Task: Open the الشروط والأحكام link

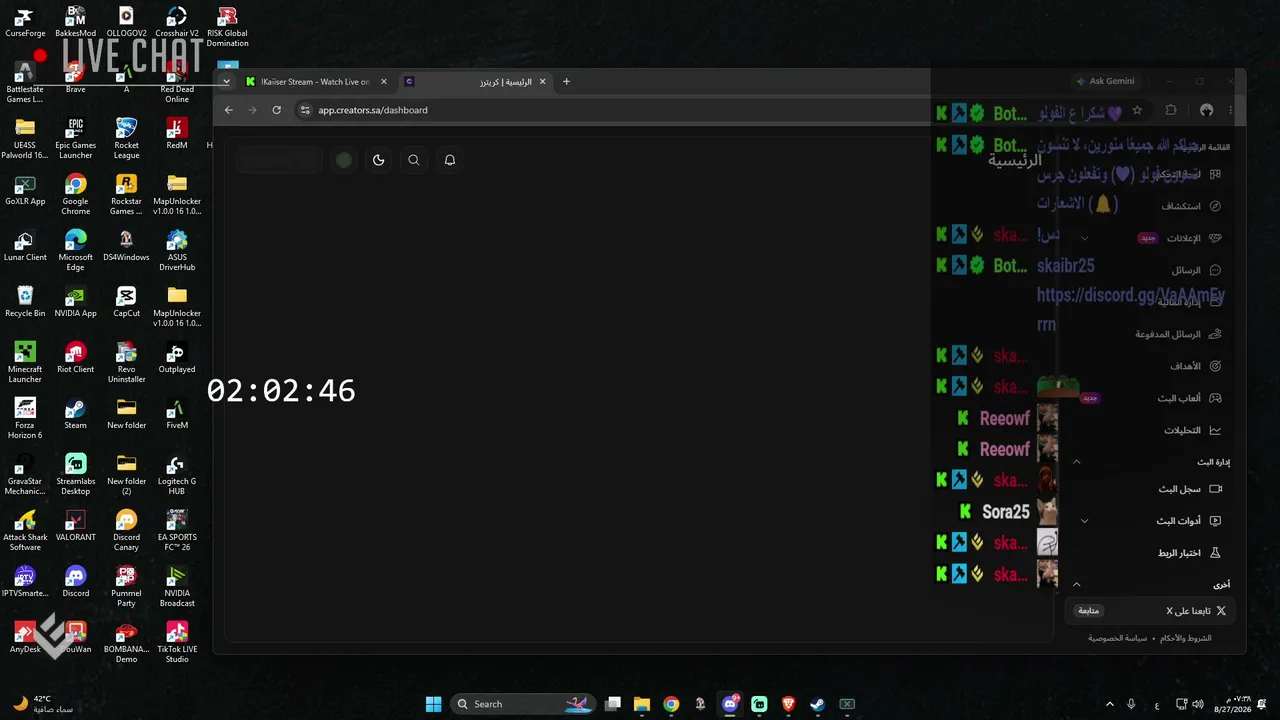Action: [1185, 638]
